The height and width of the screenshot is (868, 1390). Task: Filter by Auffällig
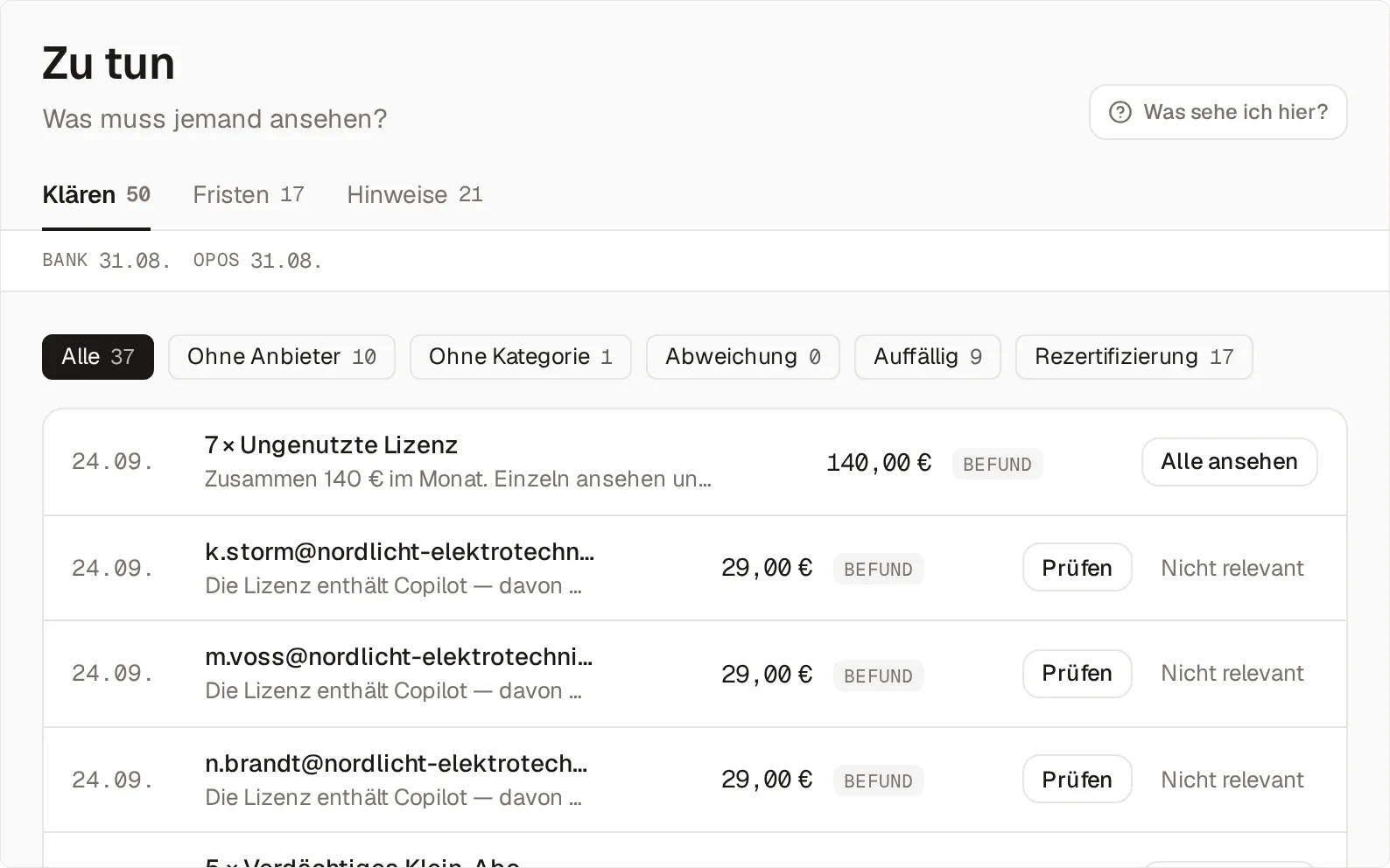tap(928, 357)
